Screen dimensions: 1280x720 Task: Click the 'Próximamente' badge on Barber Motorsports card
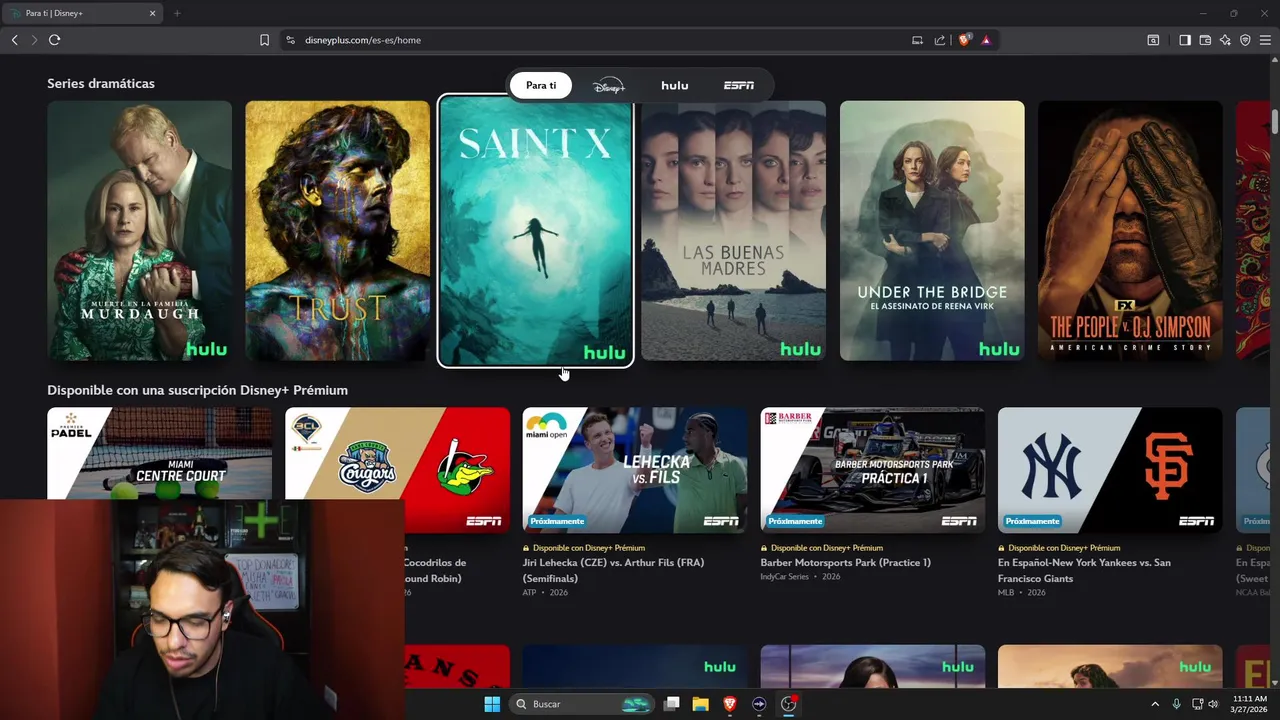pos(795,521)
